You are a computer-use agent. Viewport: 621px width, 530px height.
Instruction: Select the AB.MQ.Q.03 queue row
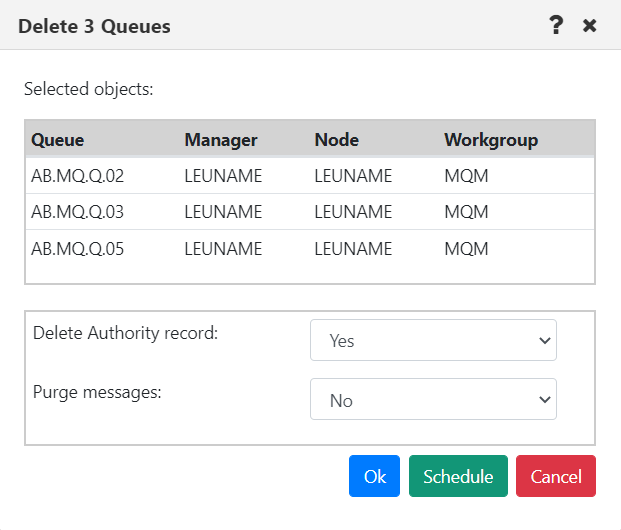coord(310,212)
